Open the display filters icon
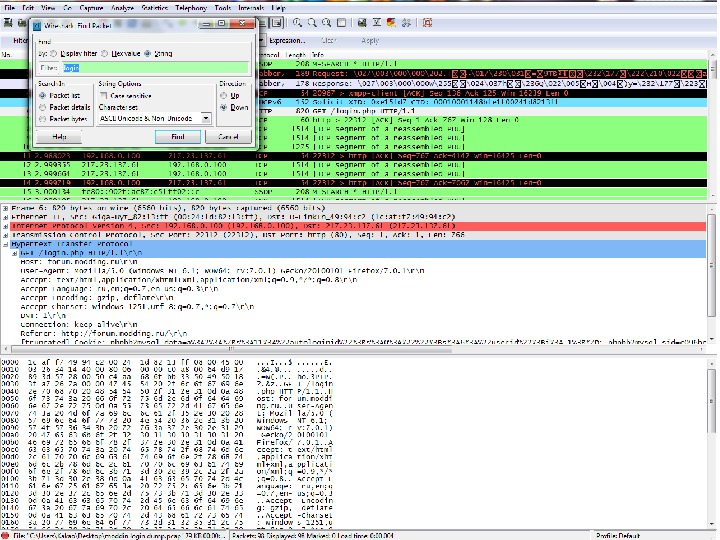This screenshot has height=540, width=720. tap(377, 22)
